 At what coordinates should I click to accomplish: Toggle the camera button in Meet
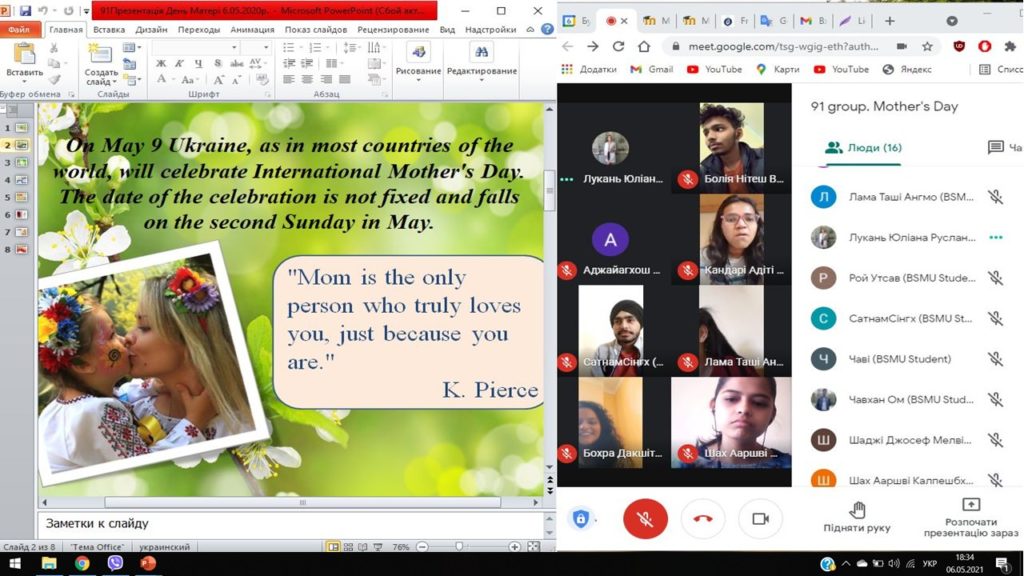pos(760,518)
